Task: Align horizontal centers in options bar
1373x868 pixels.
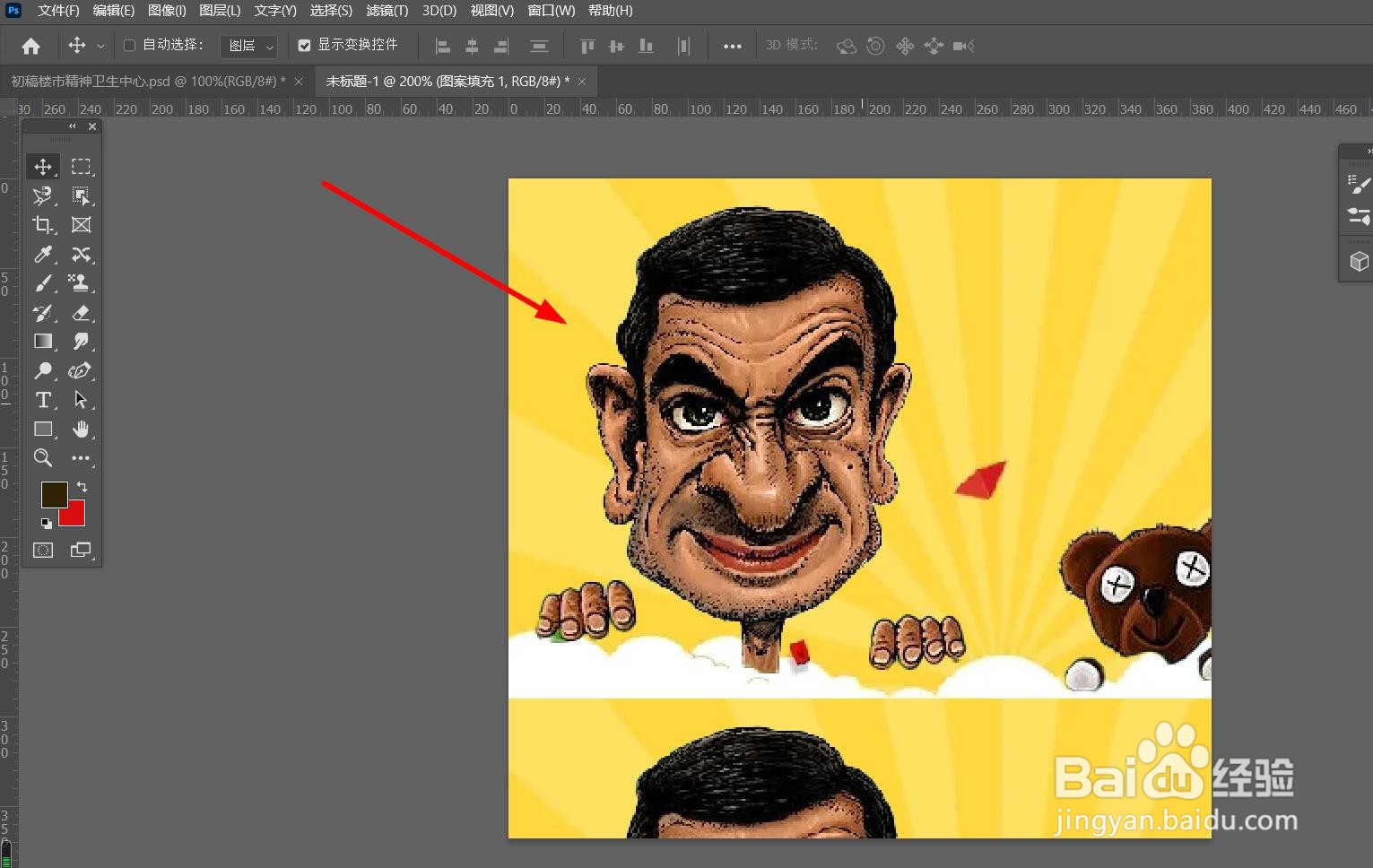Action: pyautogui.click(x=472, y=46)
